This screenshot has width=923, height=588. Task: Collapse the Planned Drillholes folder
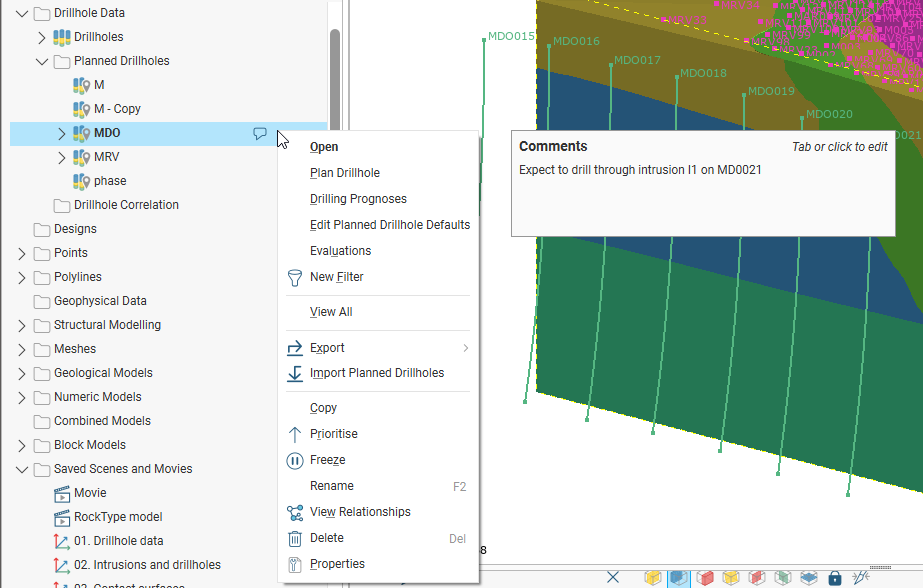click(x=41, y=61)
